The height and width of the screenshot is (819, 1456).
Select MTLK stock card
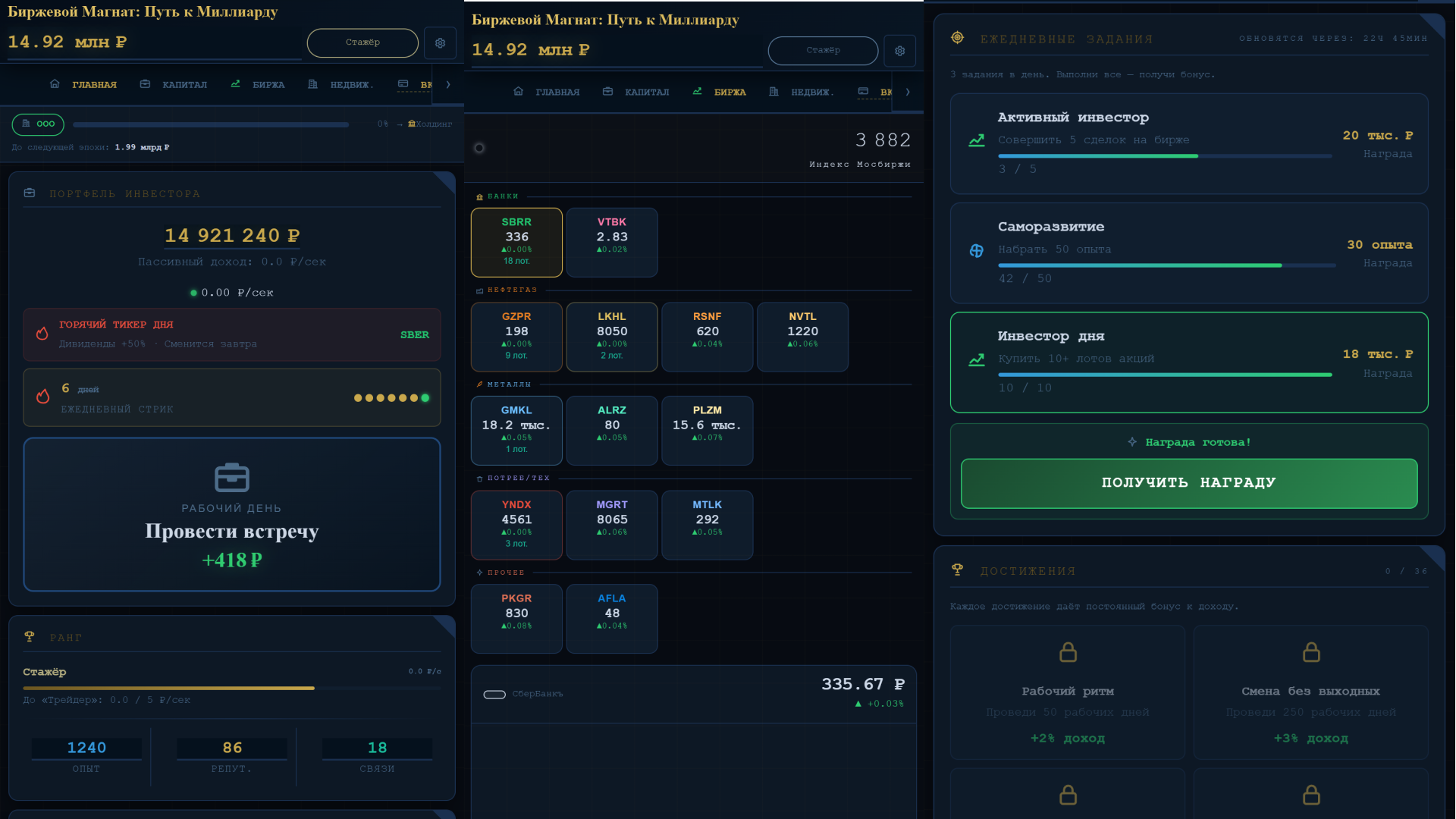(708, 525)
